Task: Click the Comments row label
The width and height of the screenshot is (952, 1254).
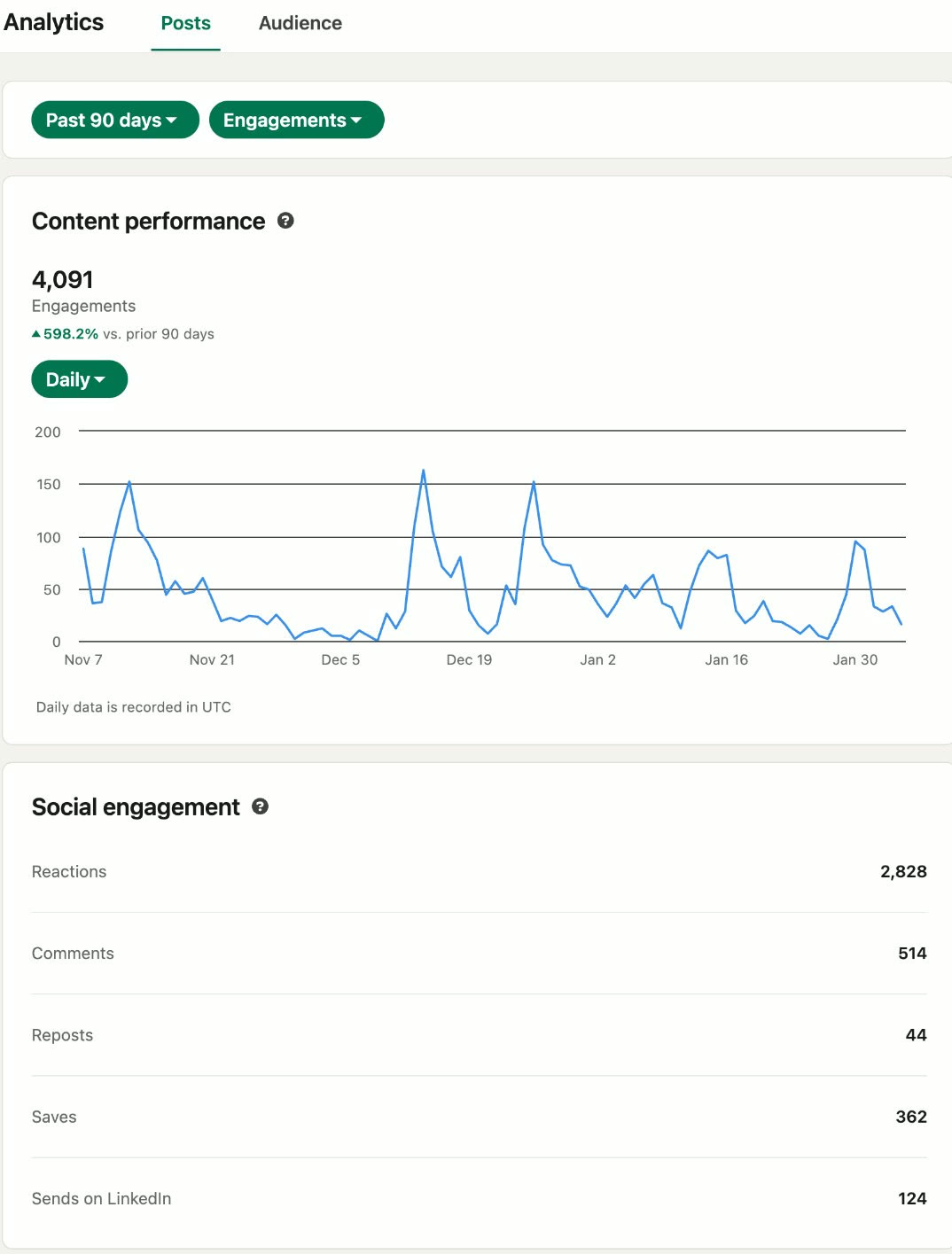Action: (x=73, y=954)
